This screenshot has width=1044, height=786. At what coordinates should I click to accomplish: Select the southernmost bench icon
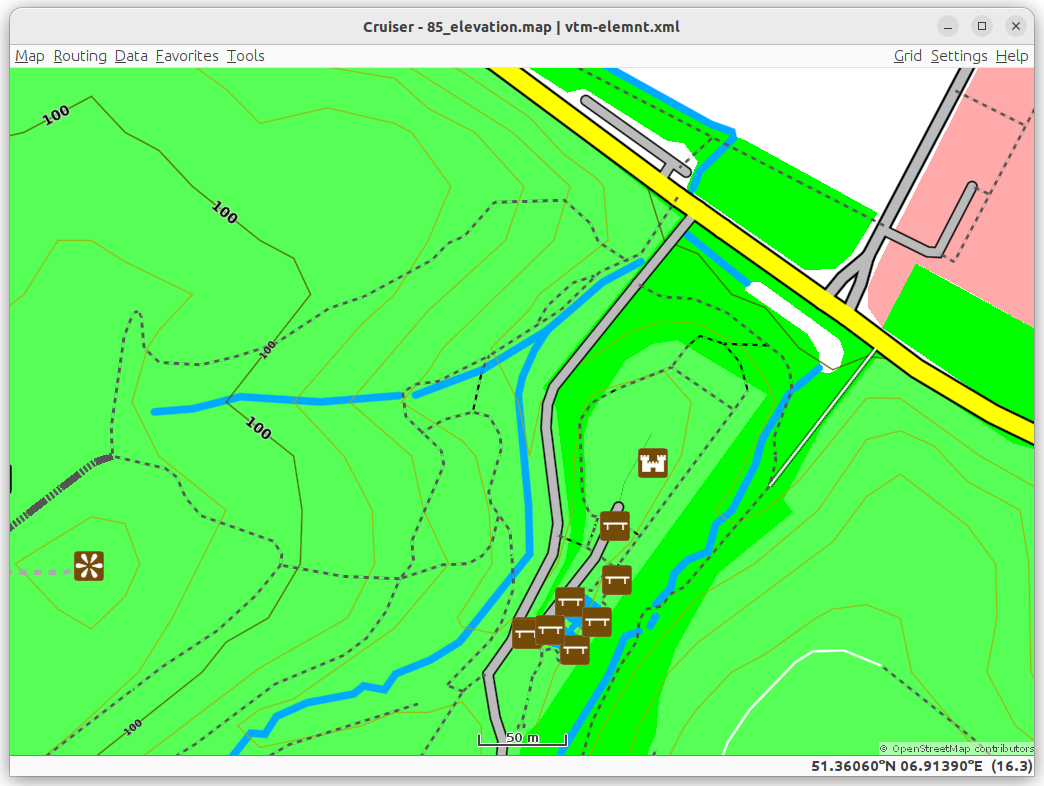[x=574, y=650]
